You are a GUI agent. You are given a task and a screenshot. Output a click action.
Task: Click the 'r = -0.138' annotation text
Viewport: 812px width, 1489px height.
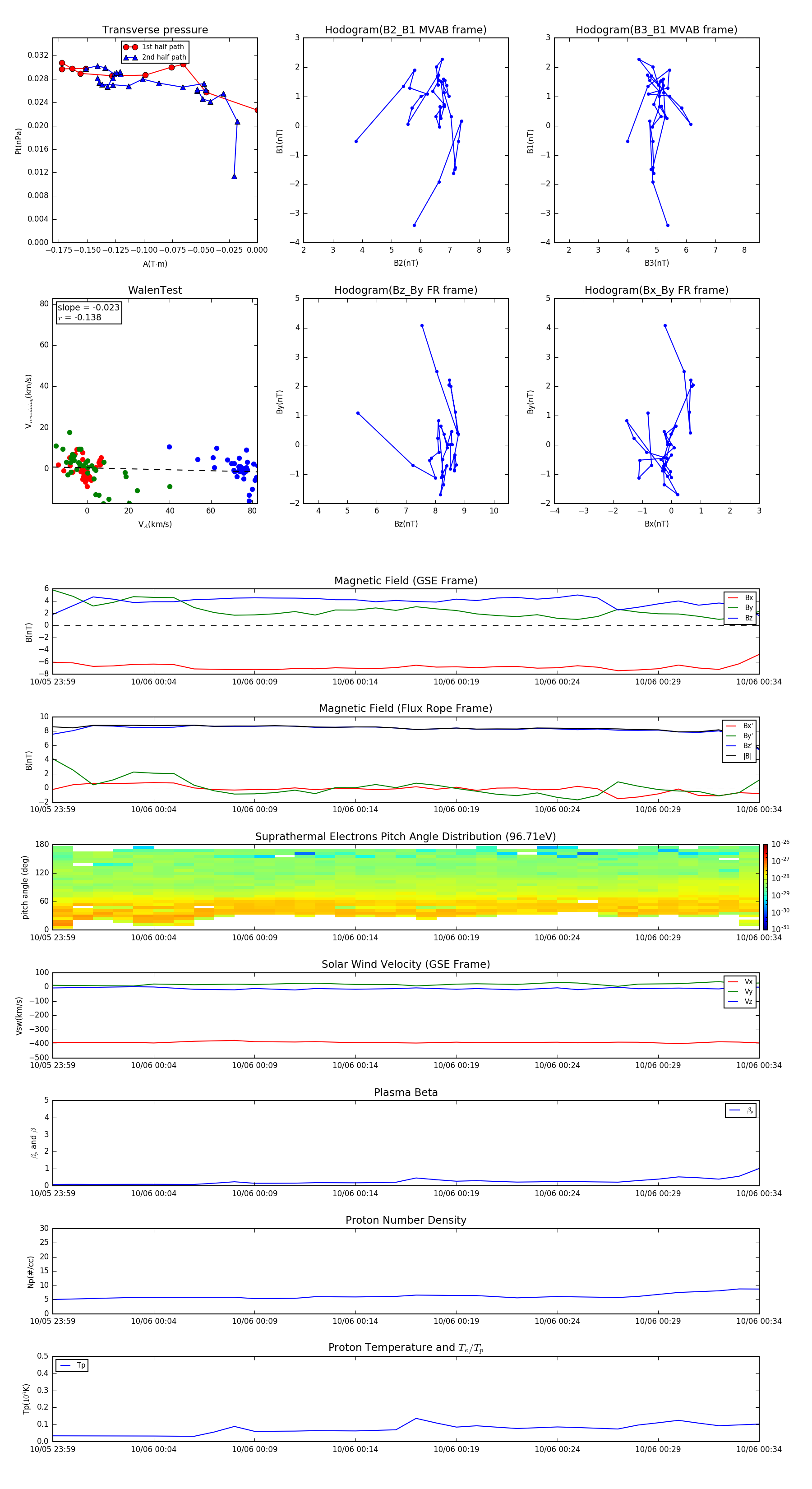(80, 317)
